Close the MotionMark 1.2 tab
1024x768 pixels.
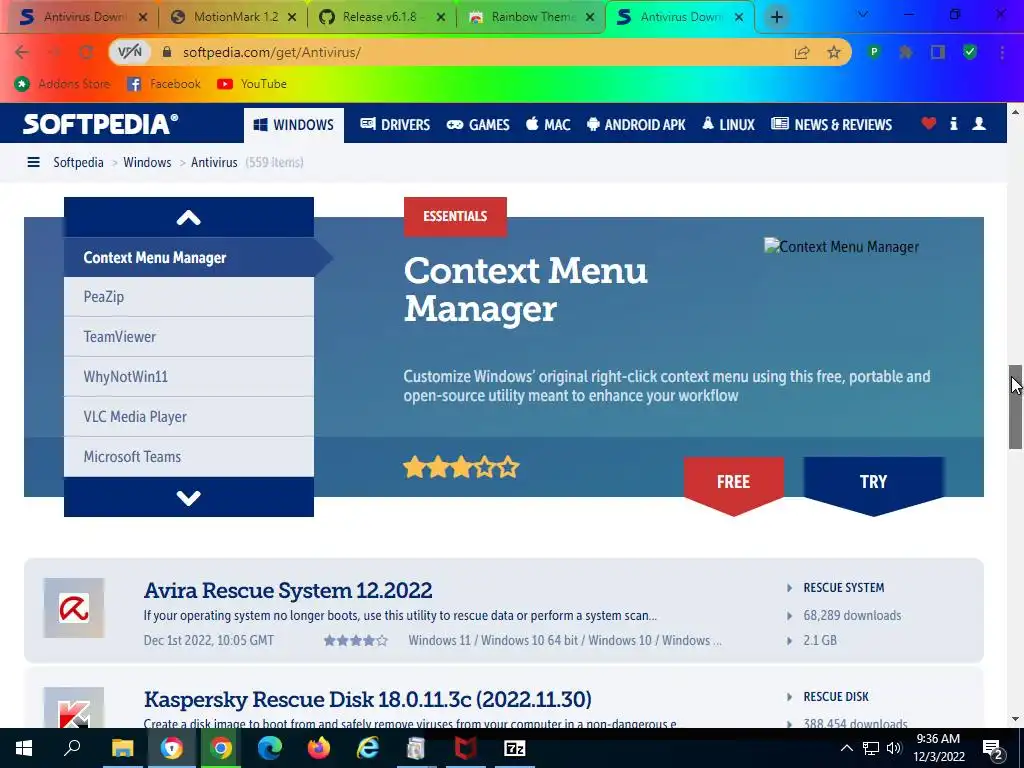tap(293, 18)
